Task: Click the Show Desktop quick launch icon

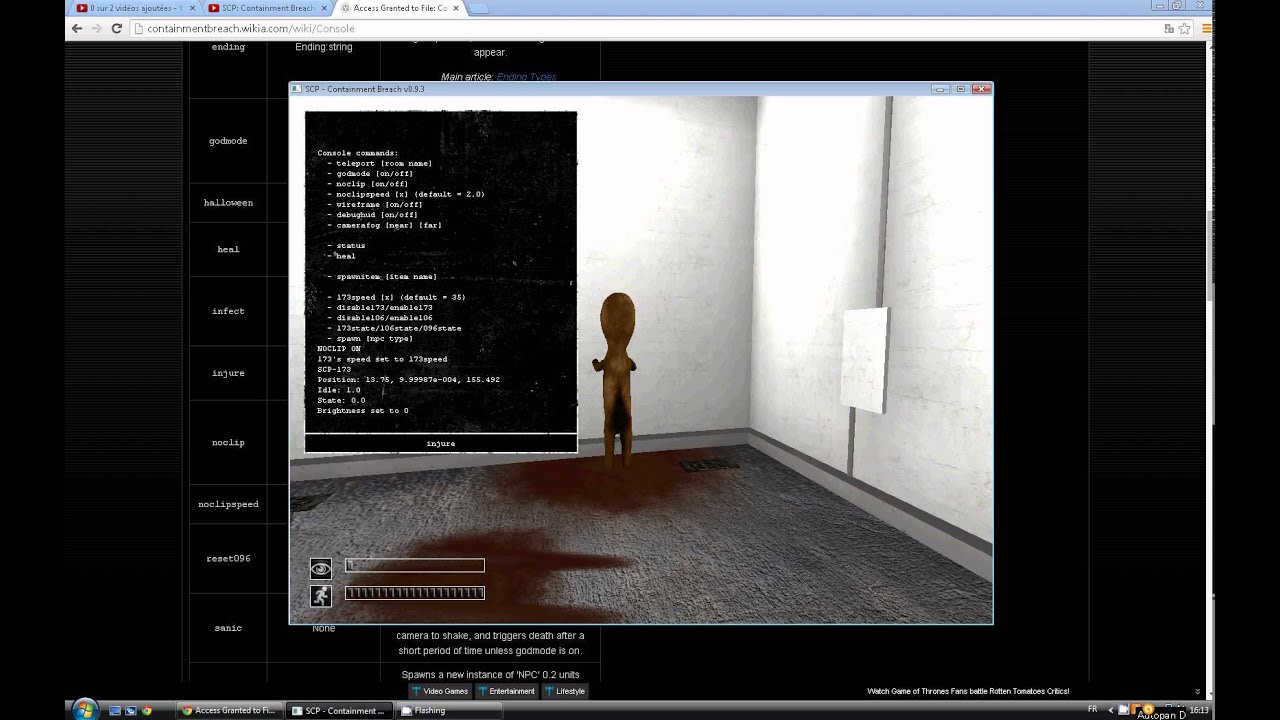Action: 114,710
